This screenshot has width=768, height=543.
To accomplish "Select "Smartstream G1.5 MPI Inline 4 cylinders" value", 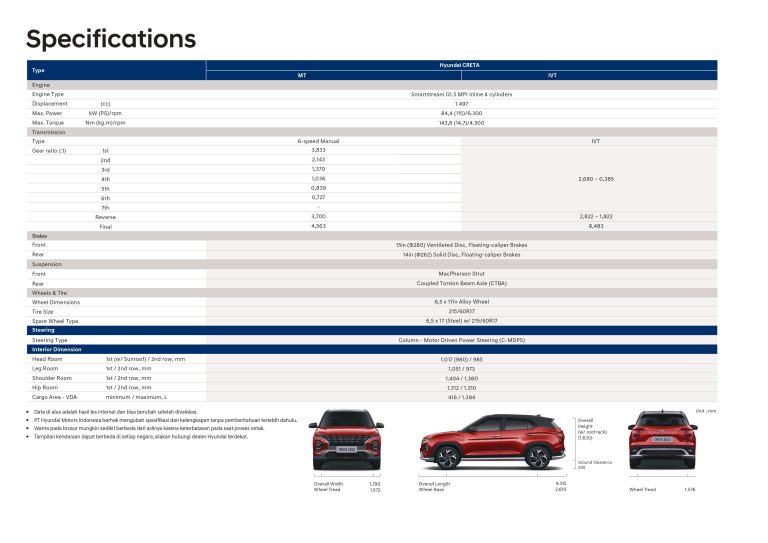I will tap(461, 94).
